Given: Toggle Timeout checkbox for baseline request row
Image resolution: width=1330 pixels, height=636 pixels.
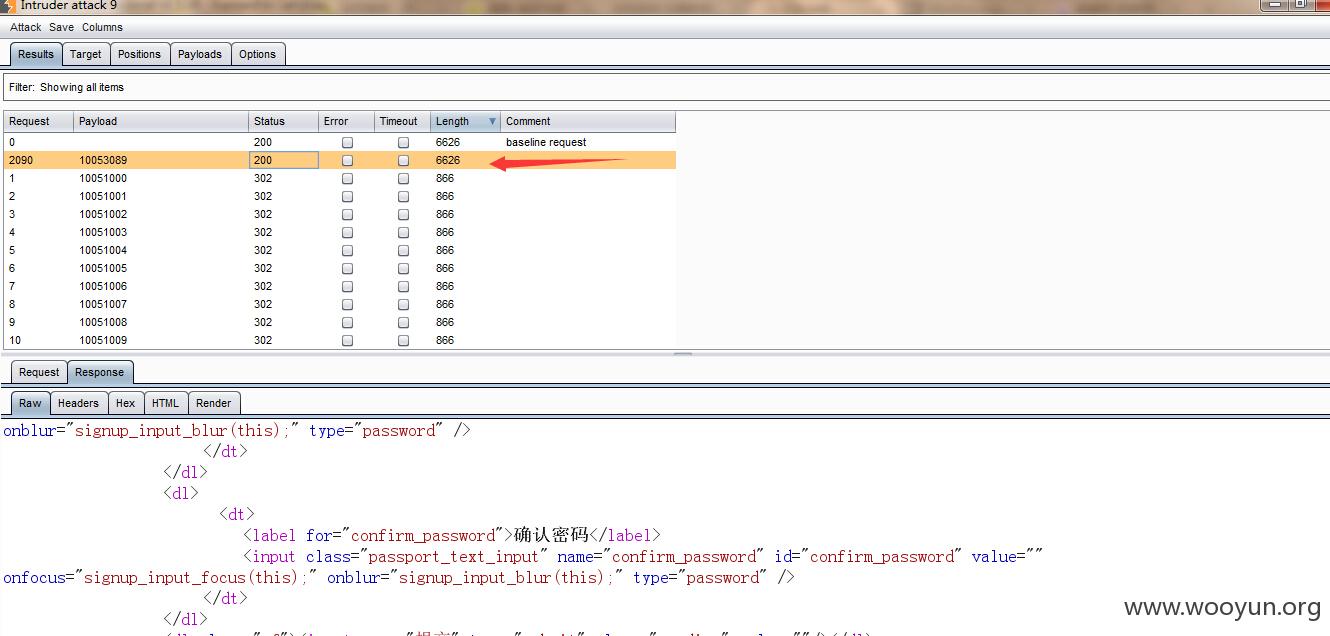Looking at the screenshot, I should coord(403,142).
